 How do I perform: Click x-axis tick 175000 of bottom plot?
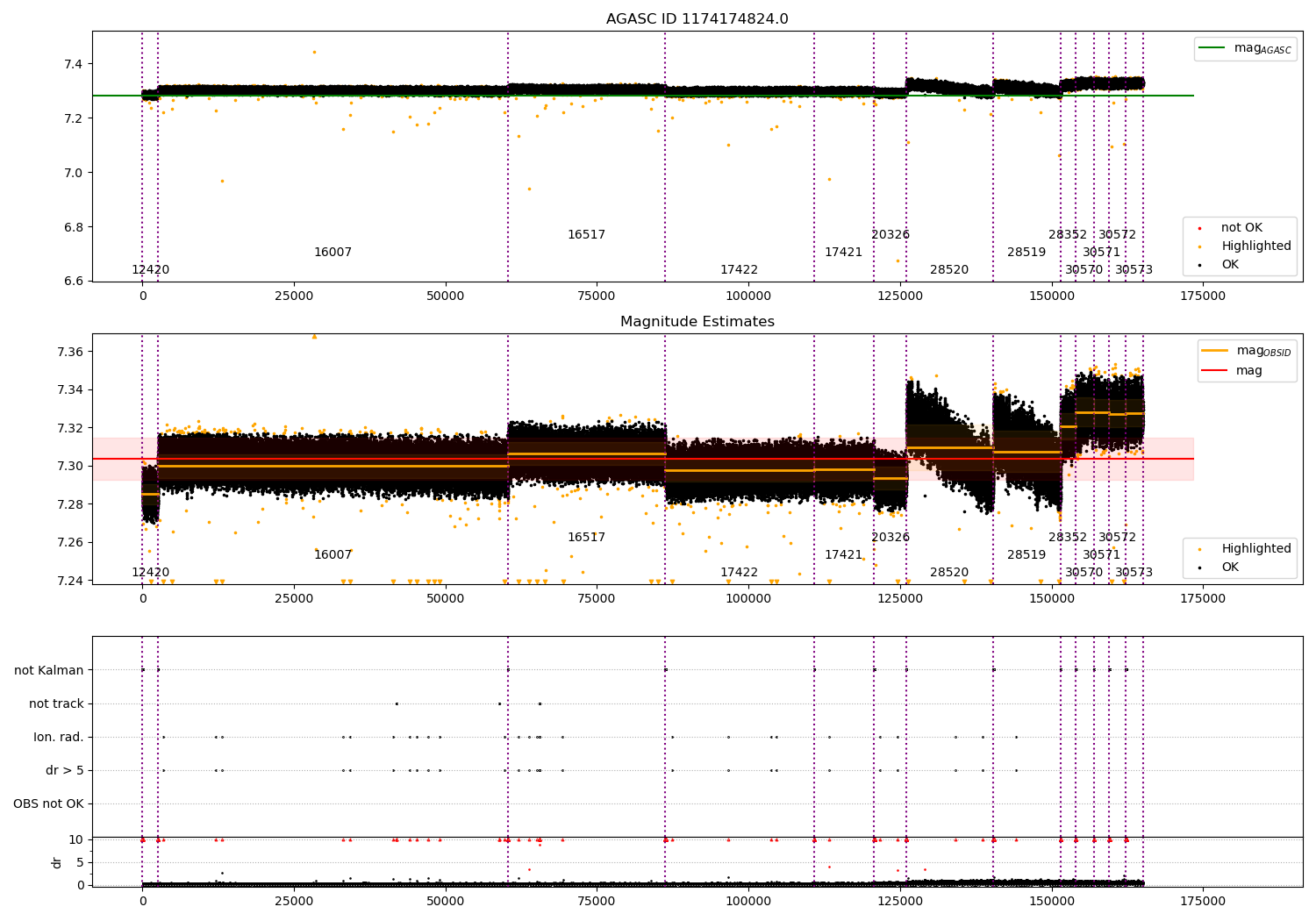tap(1202, 902)
